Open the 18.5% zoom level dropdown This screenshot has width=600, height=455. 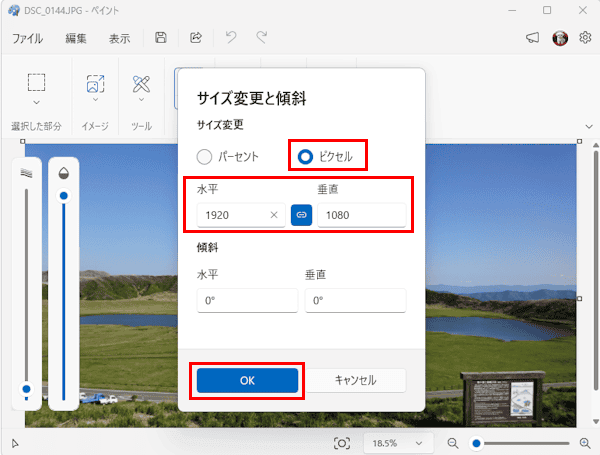398,443
